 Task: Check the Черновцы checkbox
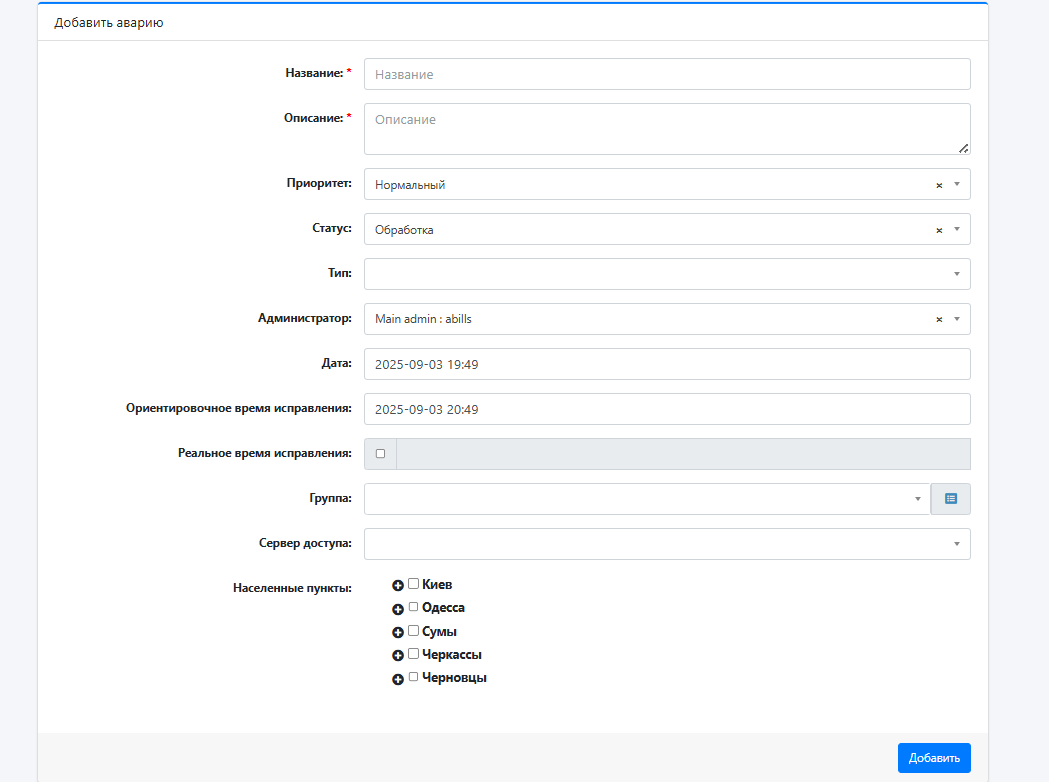point(413,677)
